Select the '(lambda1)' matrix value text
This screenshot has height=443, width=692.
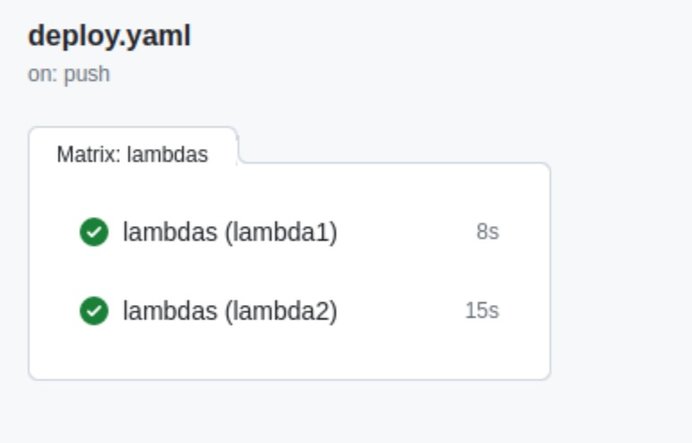pos(281,232)
